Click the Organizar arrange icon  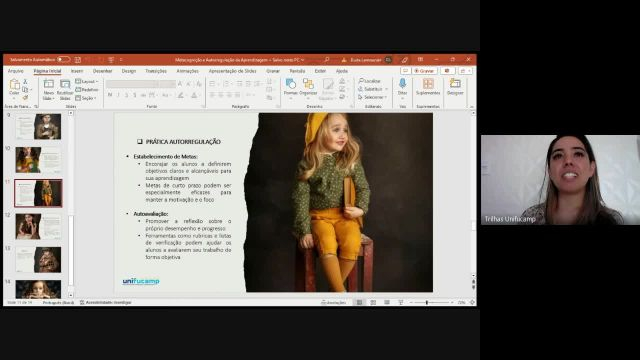coord(308,87)
